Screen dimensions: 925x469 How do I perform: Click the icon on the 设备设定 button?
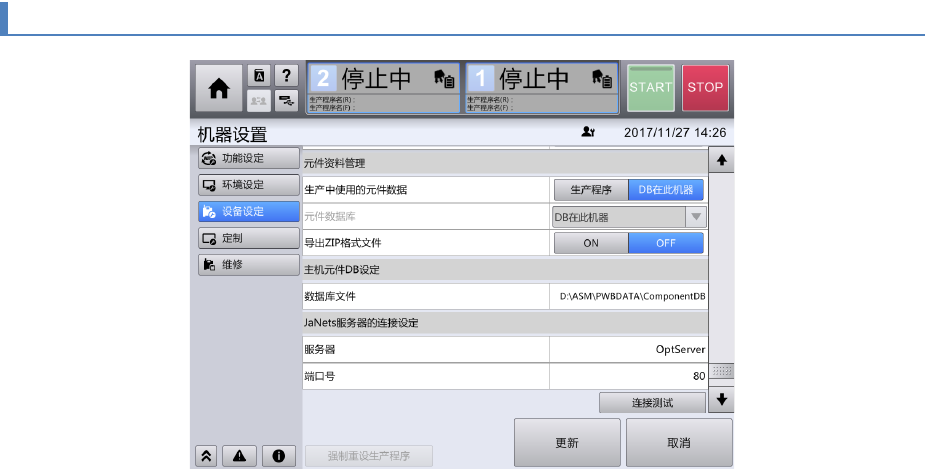pos(209,211)
